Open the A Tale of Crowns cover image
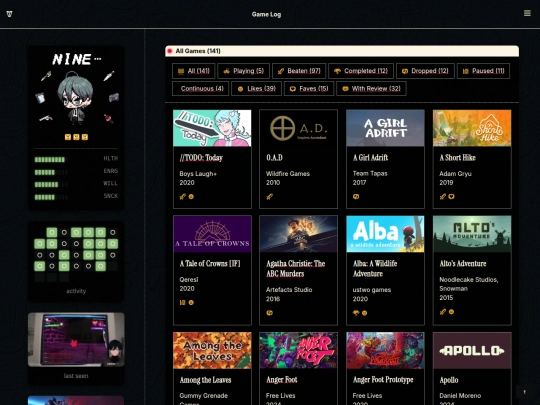 (x=212, y=234)
